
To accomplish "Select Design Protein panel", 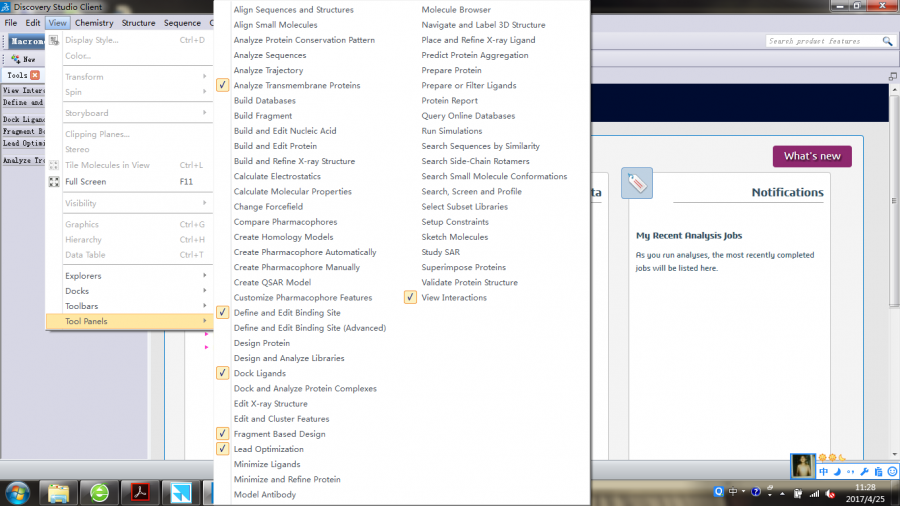I will [x=262, y=343].
